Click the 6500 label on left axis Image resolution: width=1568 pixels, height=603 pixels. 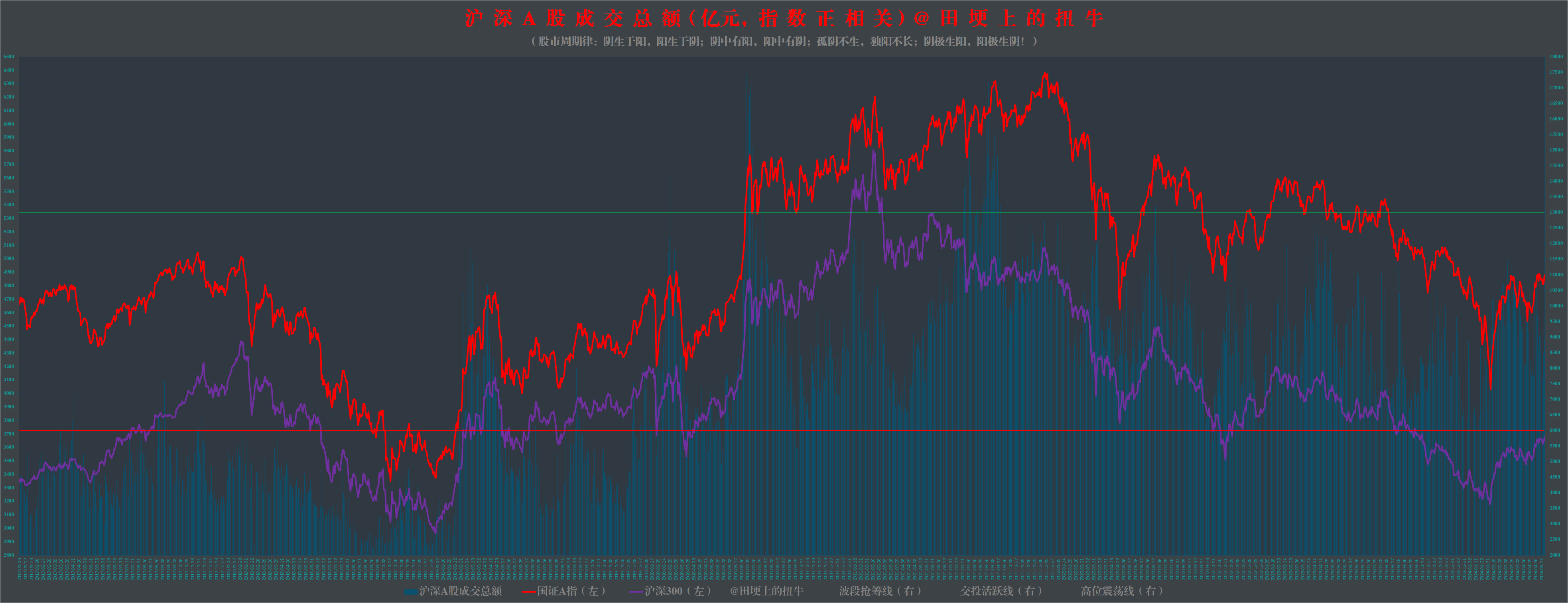[8, 57]
